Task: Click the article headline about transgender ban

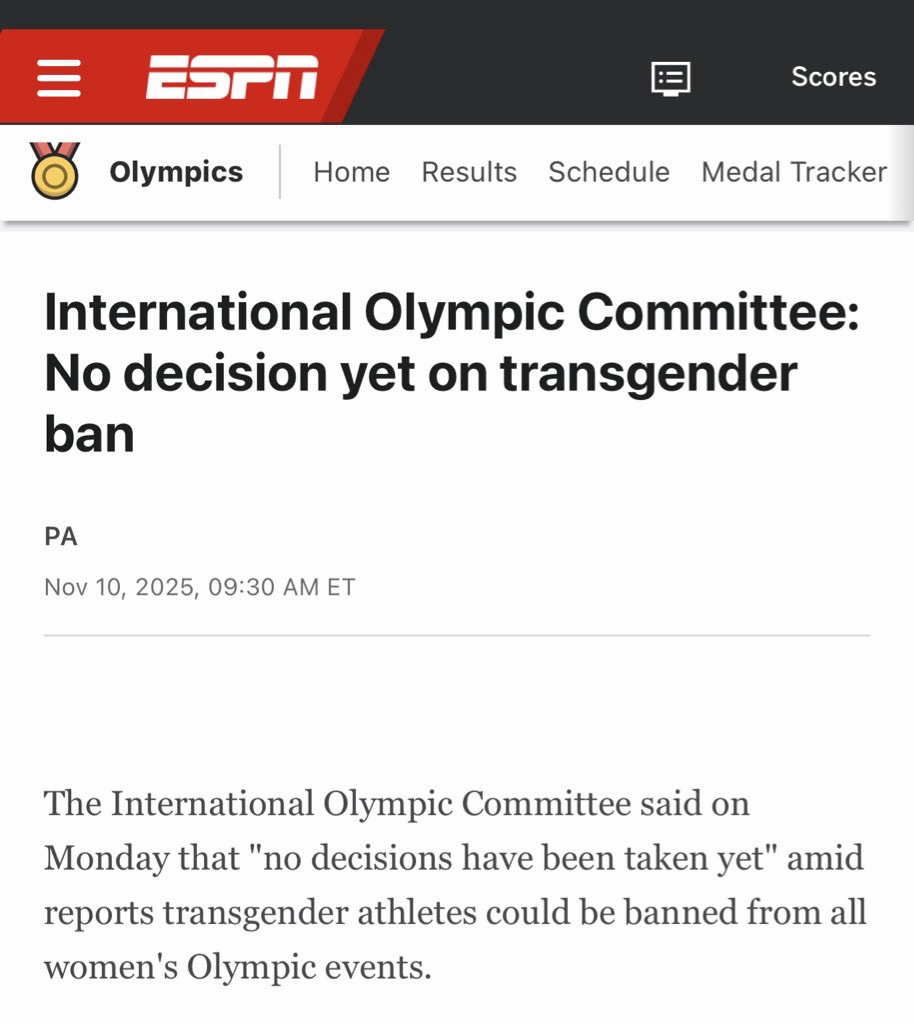Action: click(450, 373)
